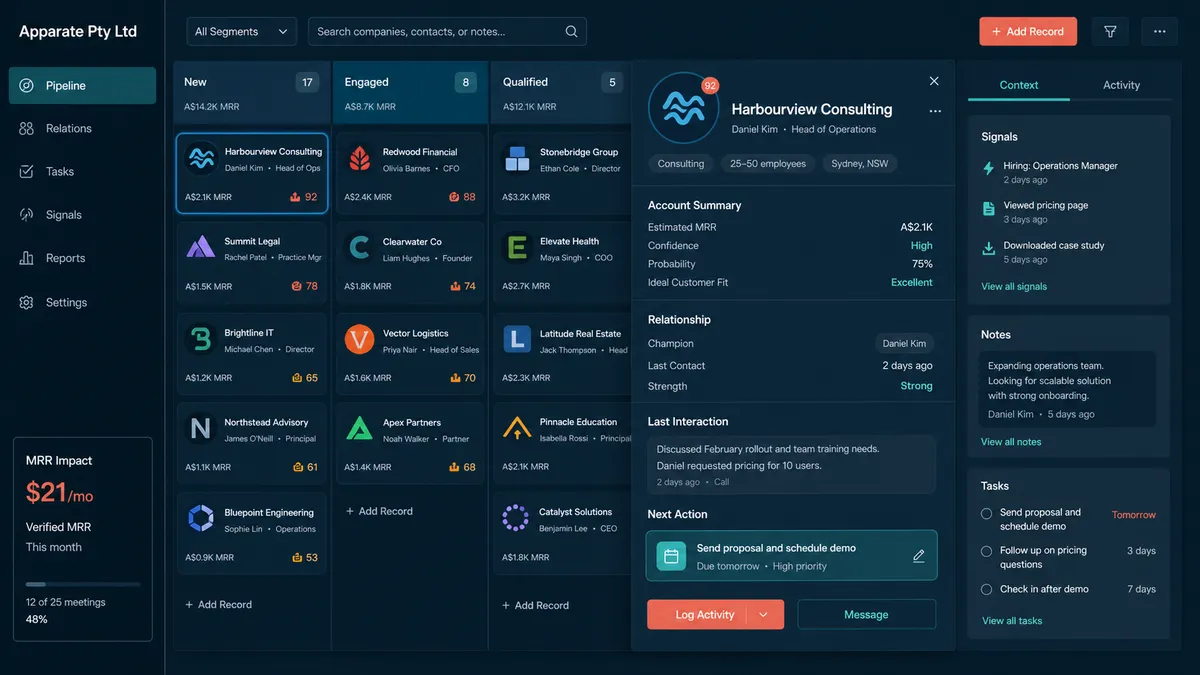Open the top bar three-dots menu
Viewport: 1200px width, 675px height.
coord(1159,32)
